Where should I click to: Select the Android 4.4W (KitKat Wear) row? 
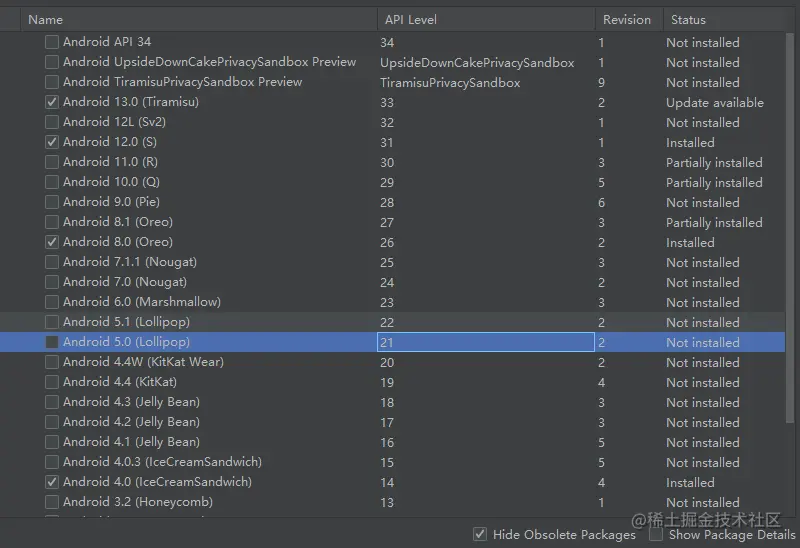tap(143, 362)
